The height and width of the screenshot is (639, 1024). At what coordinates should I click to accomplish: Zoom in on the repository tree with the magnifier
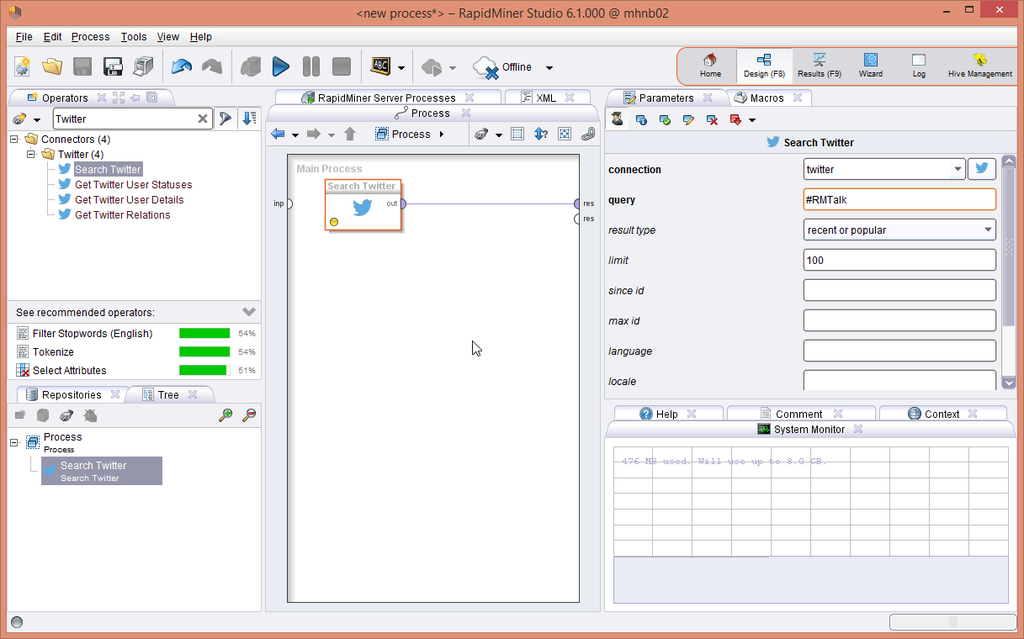225,415
